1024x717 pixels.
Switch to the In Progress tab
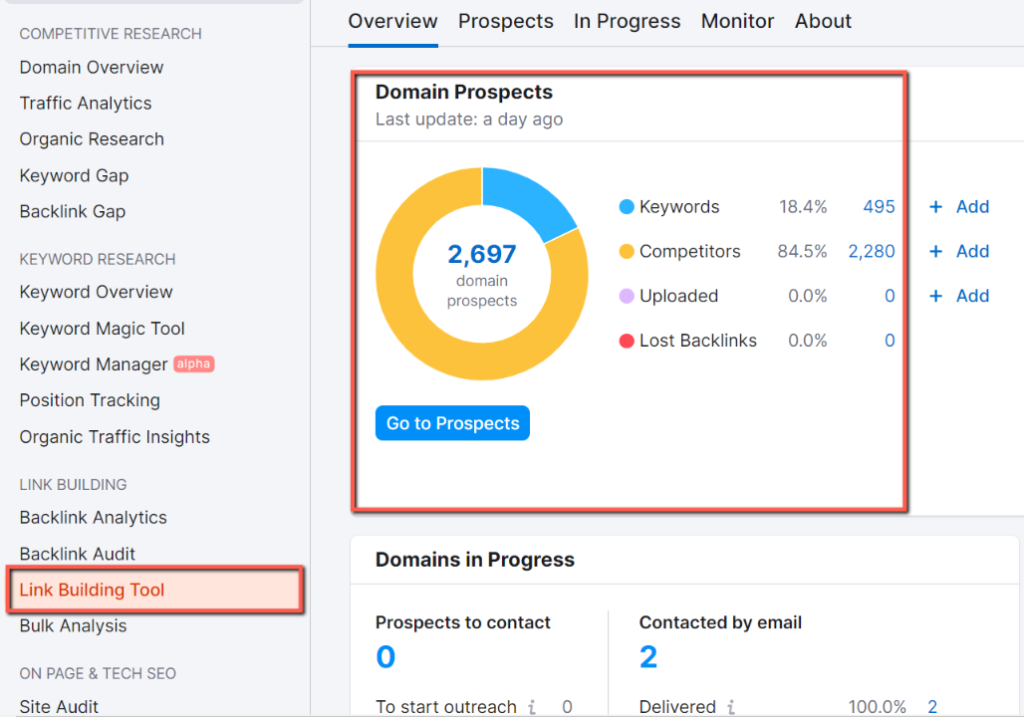click(x=626, y=21)
